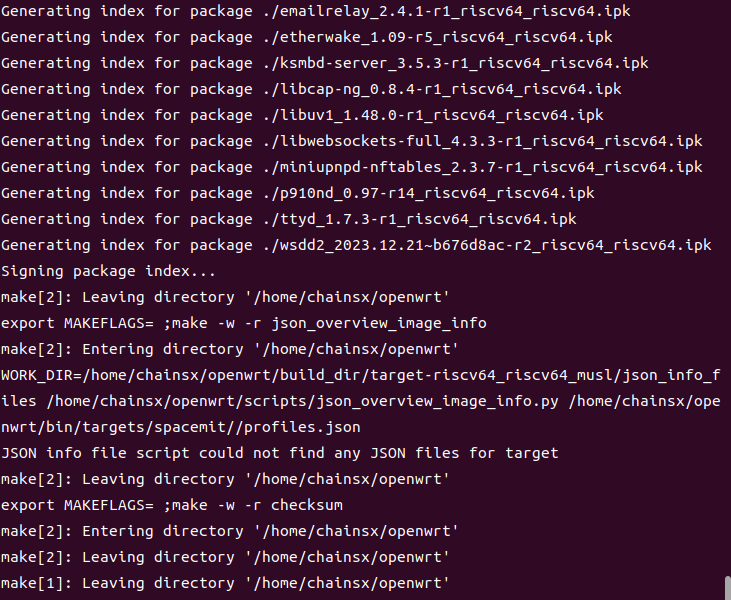Click the 'JSON info file script could not find' message
This screenshot has height=600, width=731.
[280, 454]
